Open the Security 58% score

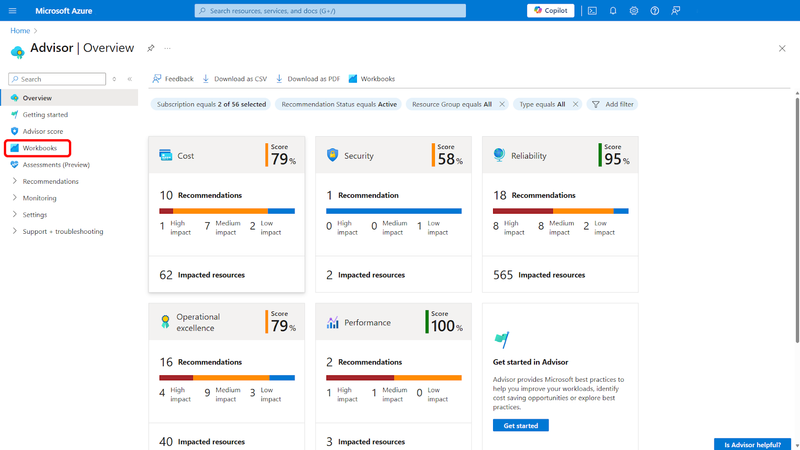(x=447, y=155)
